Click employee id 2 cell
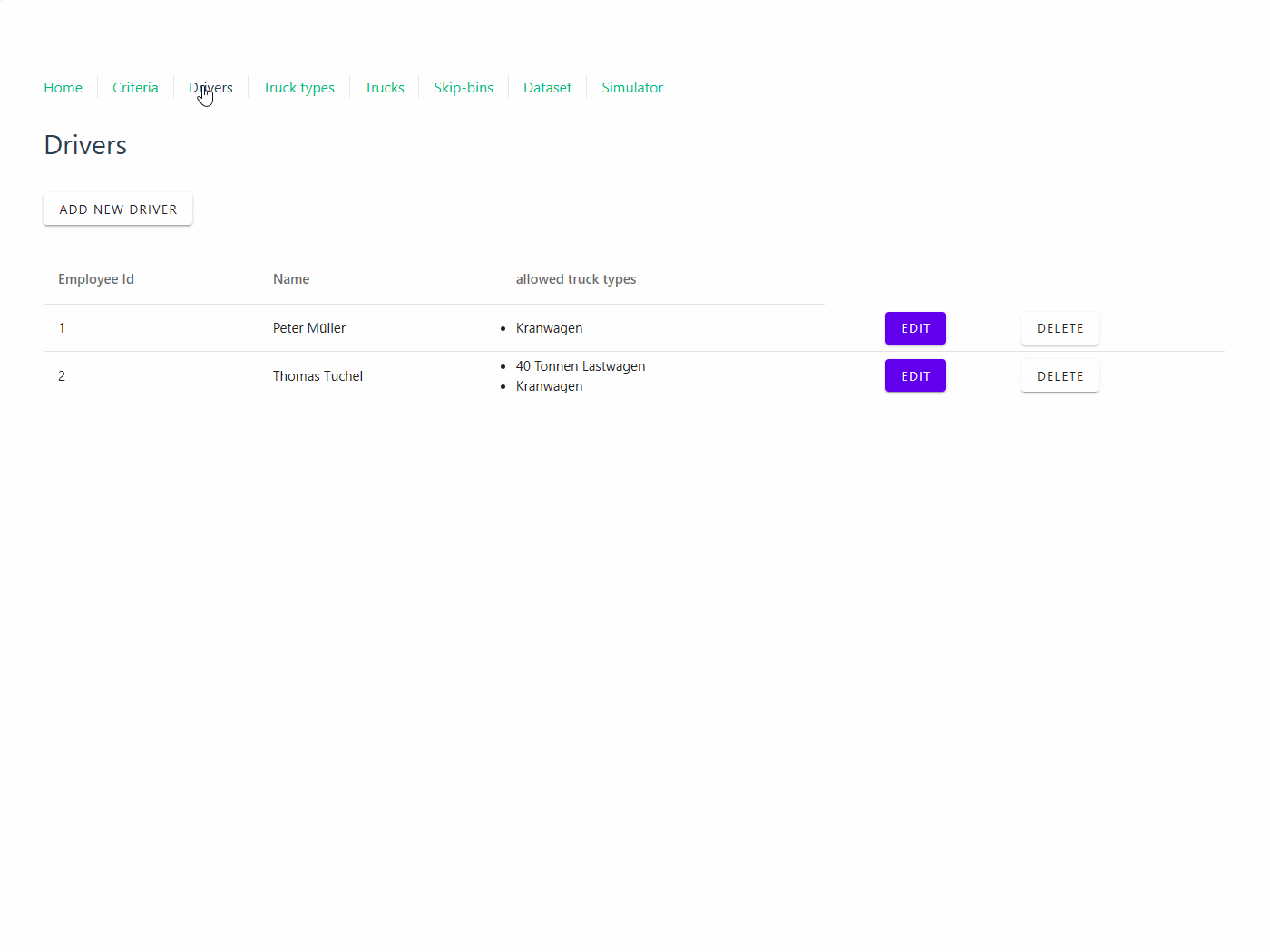The height and width of the screenshot is (952, 1270). coord(62,376)
